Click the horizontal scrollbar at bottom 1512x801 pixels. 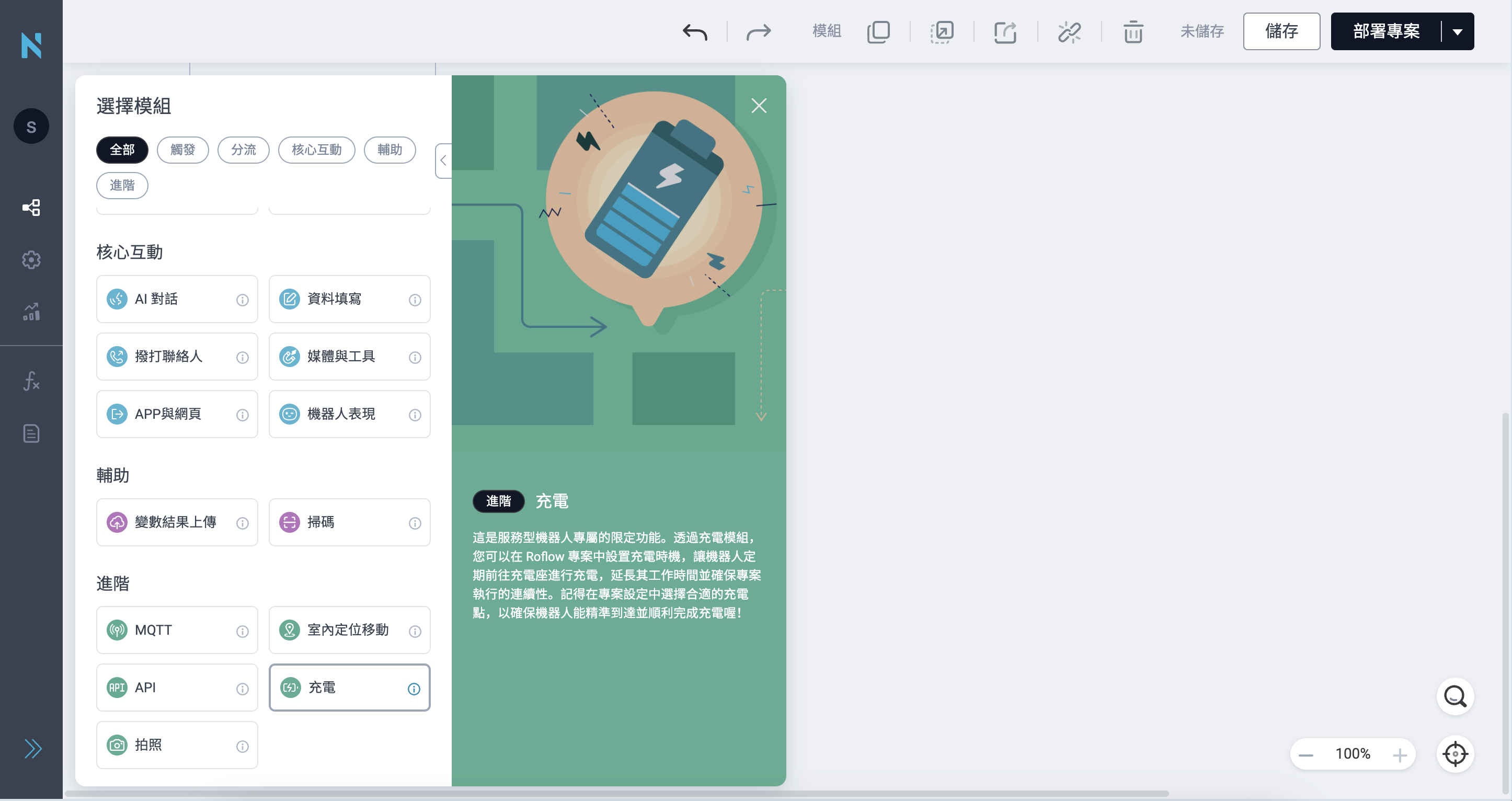[616, 793]
